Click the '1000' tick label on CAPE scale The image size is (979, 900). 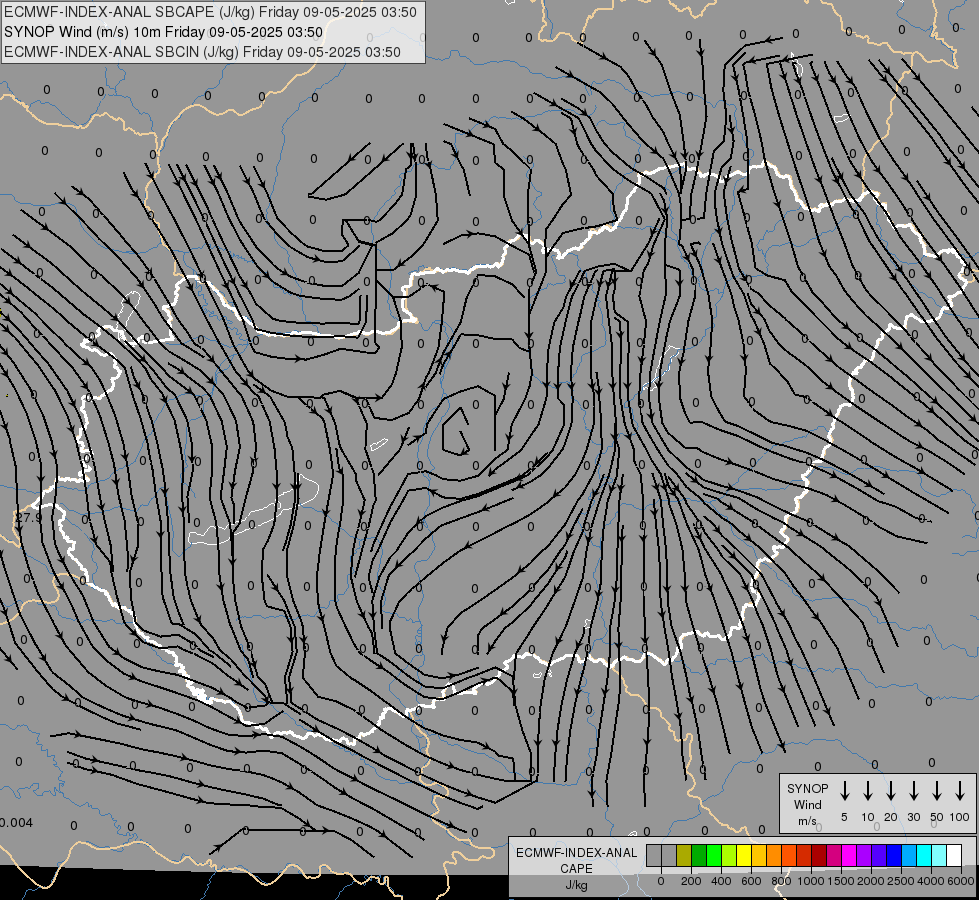coord(811,881)
